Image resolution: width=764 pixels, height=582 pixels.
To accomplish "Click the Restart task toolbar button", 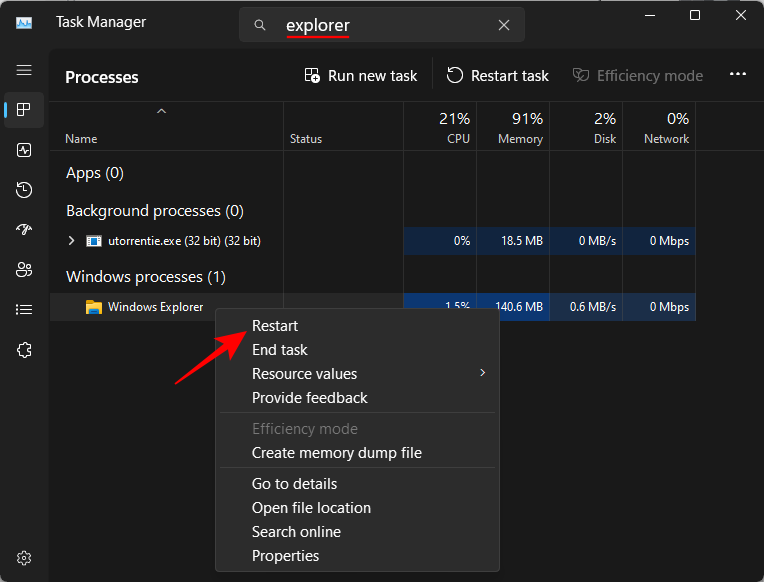I will point(497,76).
